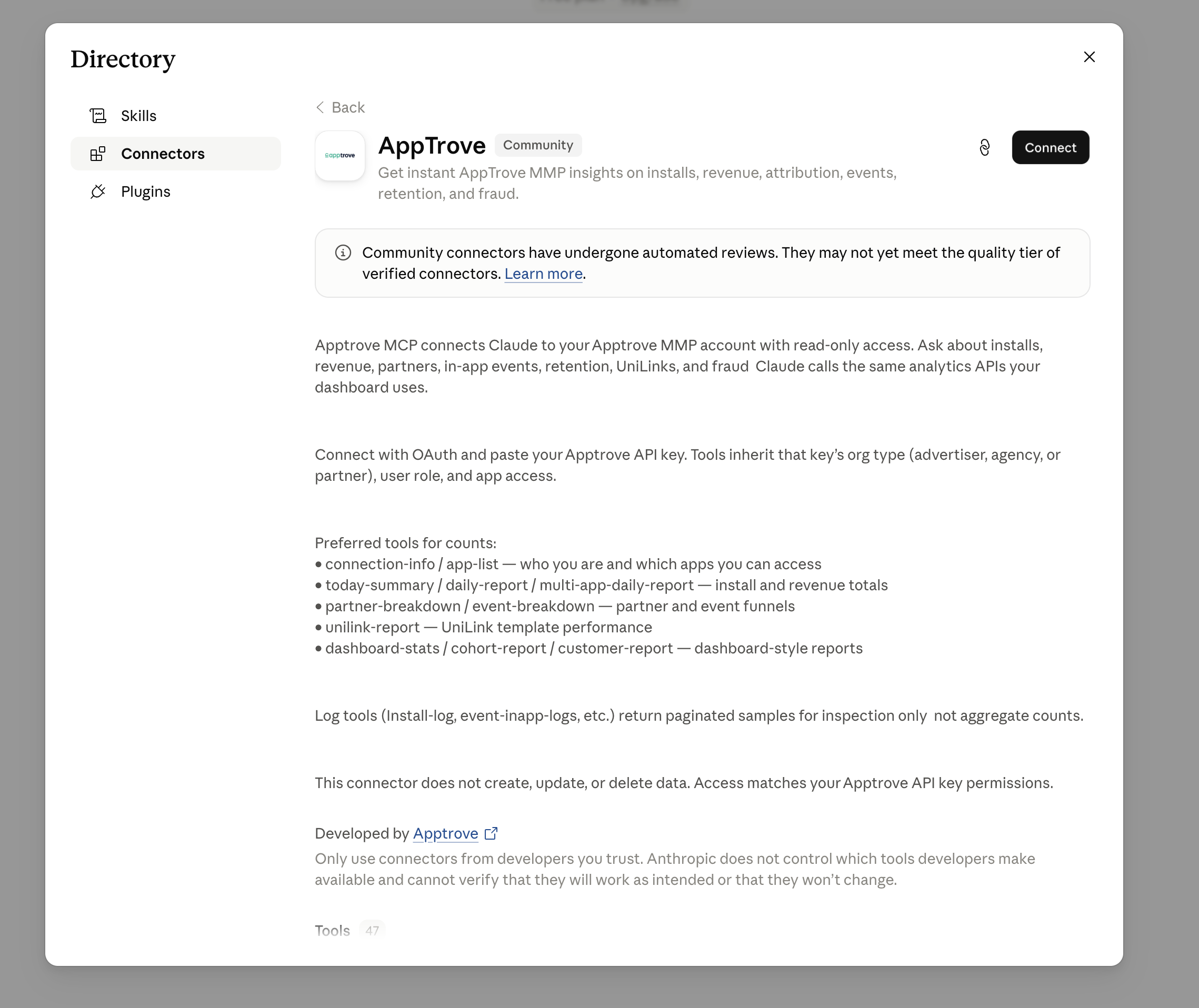Click the Skills scroll icon

tap(98, 116)
